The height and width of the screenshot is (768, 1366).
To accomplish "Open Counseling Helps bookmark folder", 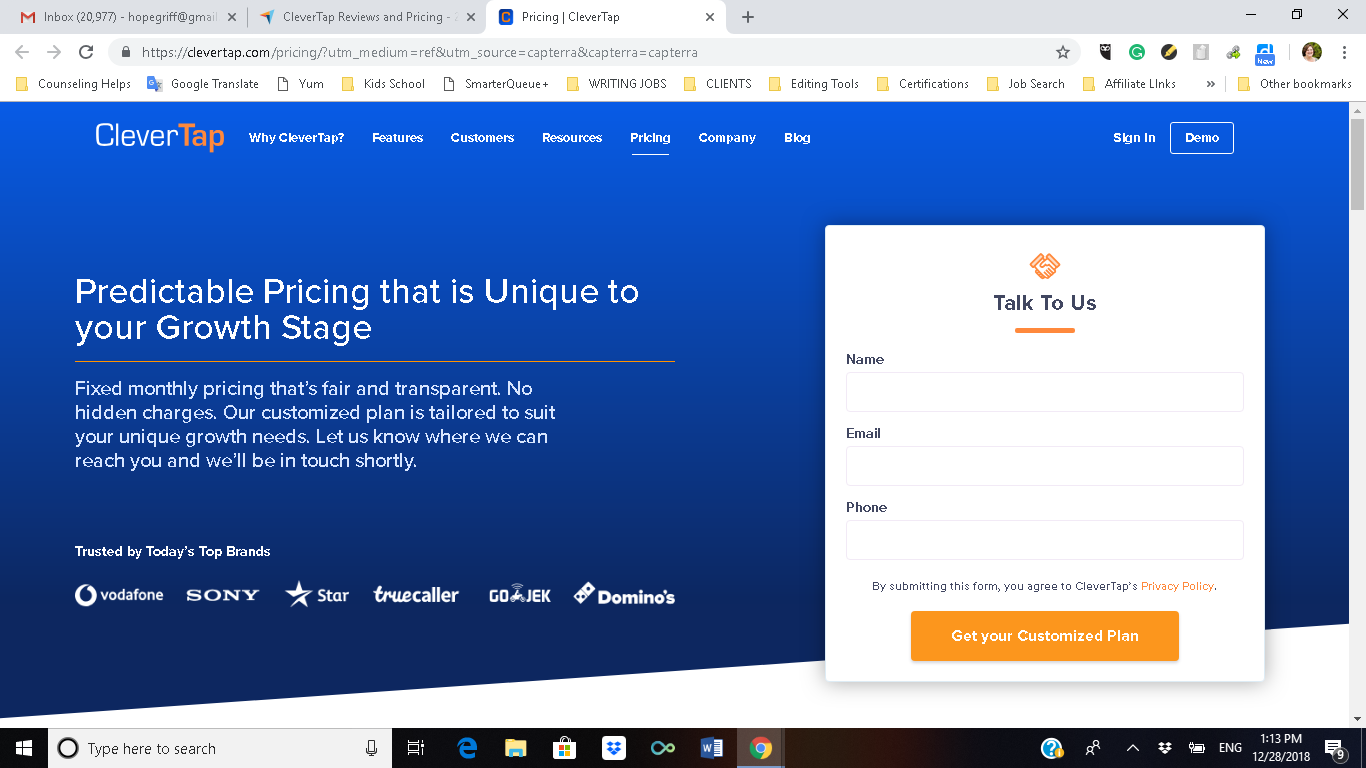I will [x=73, y=84].
